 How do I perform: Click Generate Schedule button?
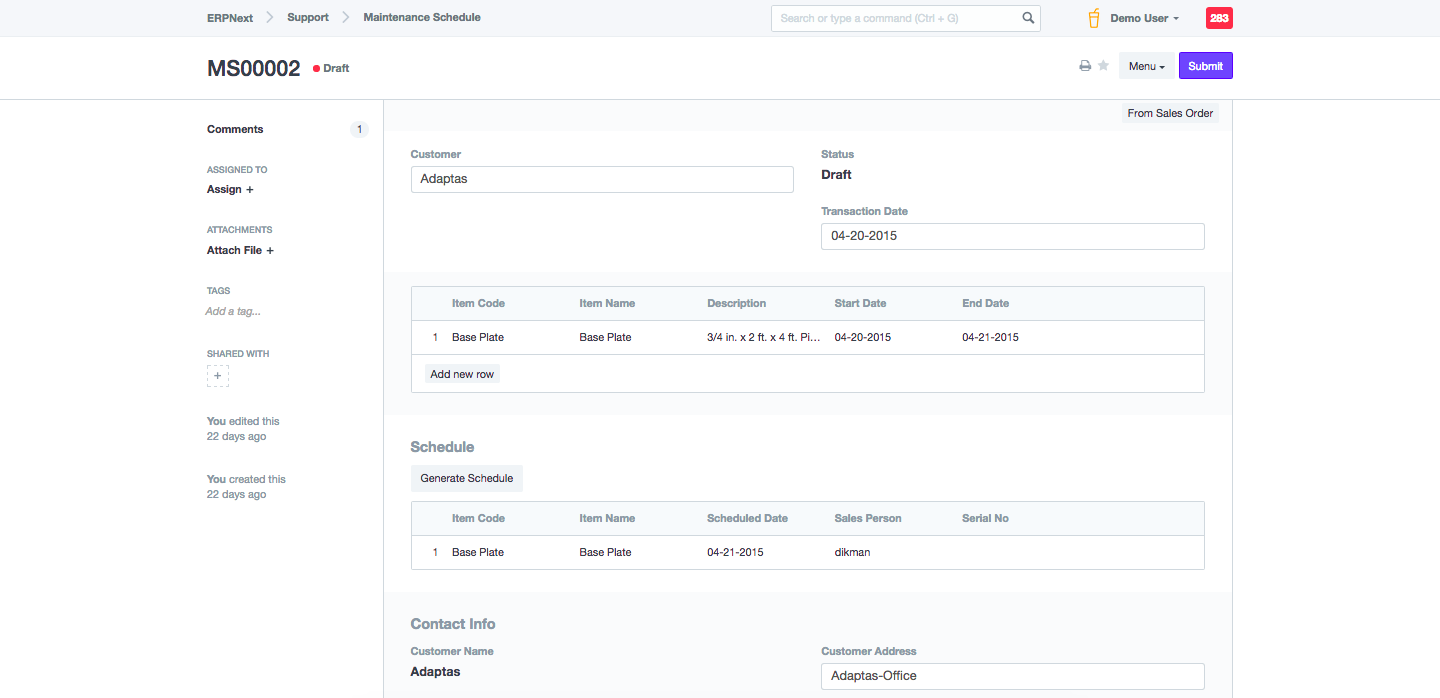click(x=466, y=479)
